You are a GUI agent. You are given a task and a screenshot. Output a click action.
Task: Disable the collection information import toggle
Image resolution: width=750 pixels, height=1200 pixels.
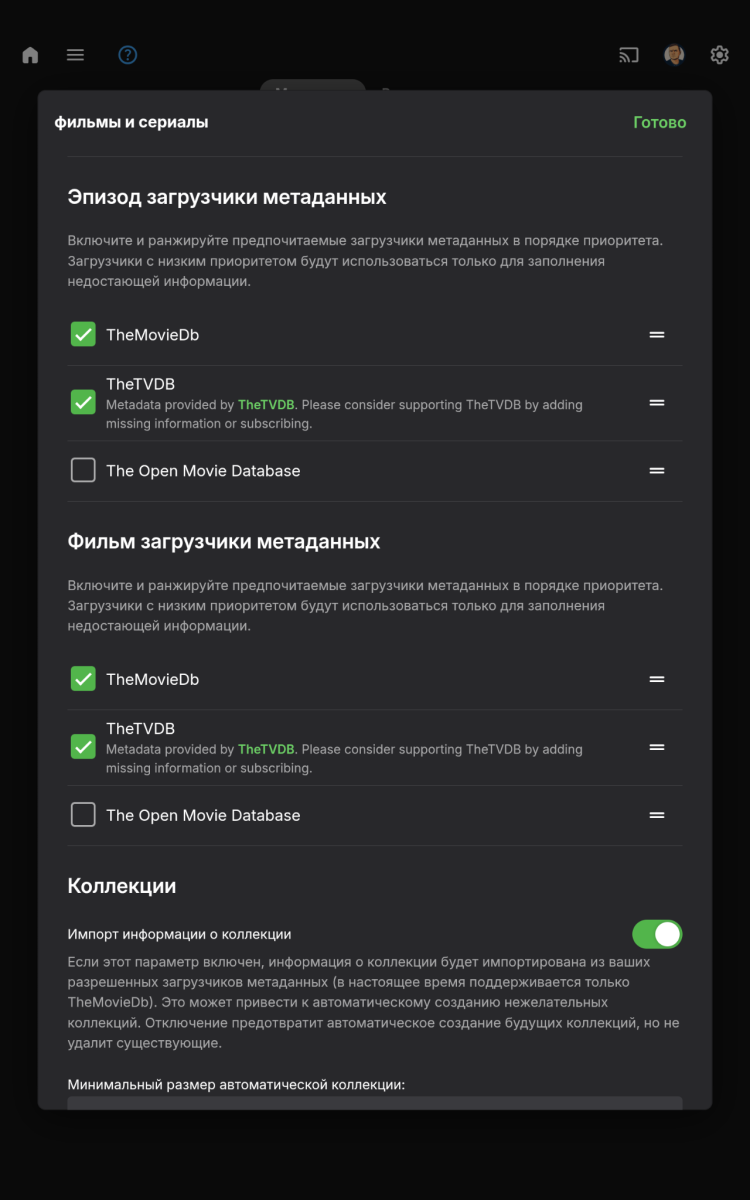coord(657,934)
